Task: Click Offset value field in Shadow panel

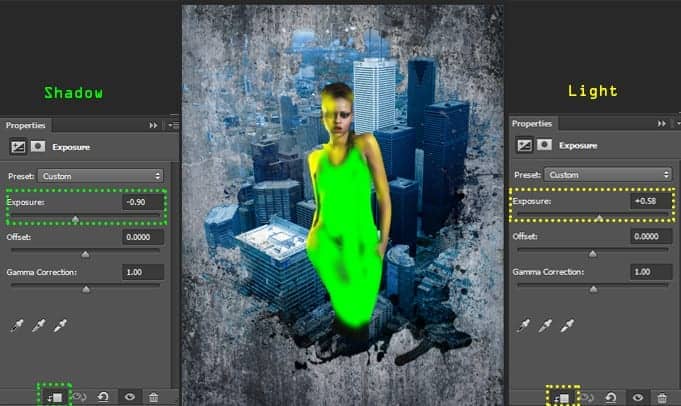Action: point(143,237)
